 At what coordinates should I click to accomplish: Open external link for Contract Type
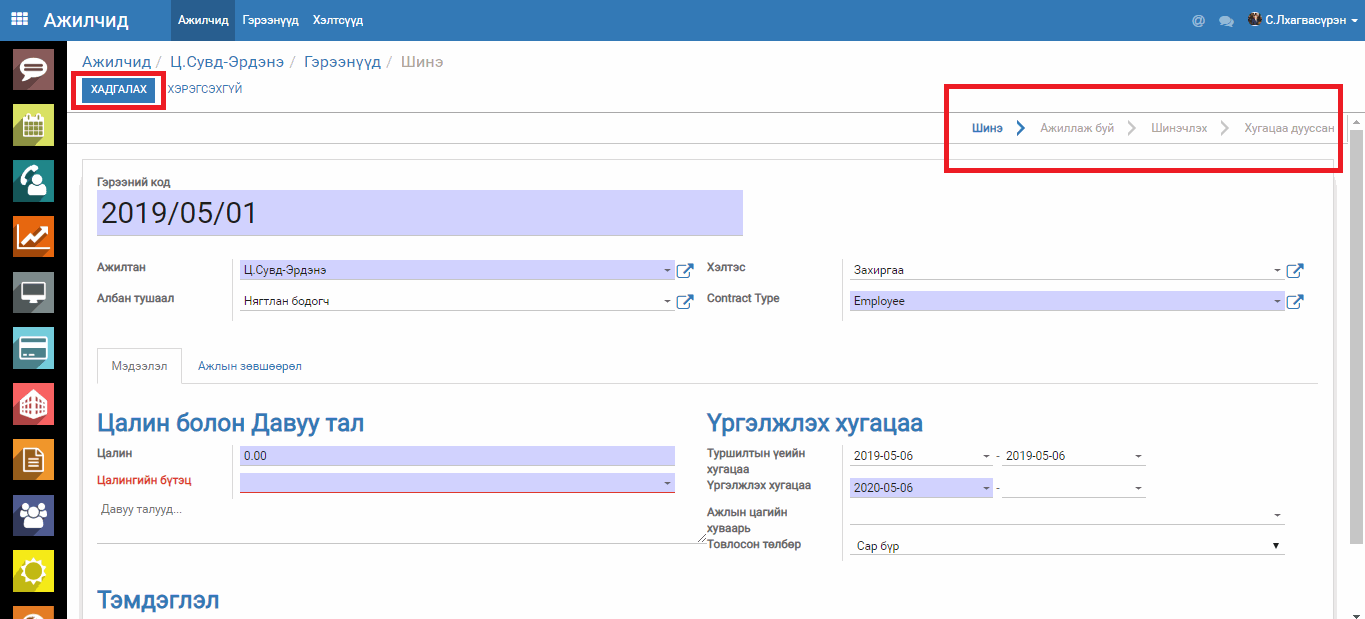[x=1294, y=301]
